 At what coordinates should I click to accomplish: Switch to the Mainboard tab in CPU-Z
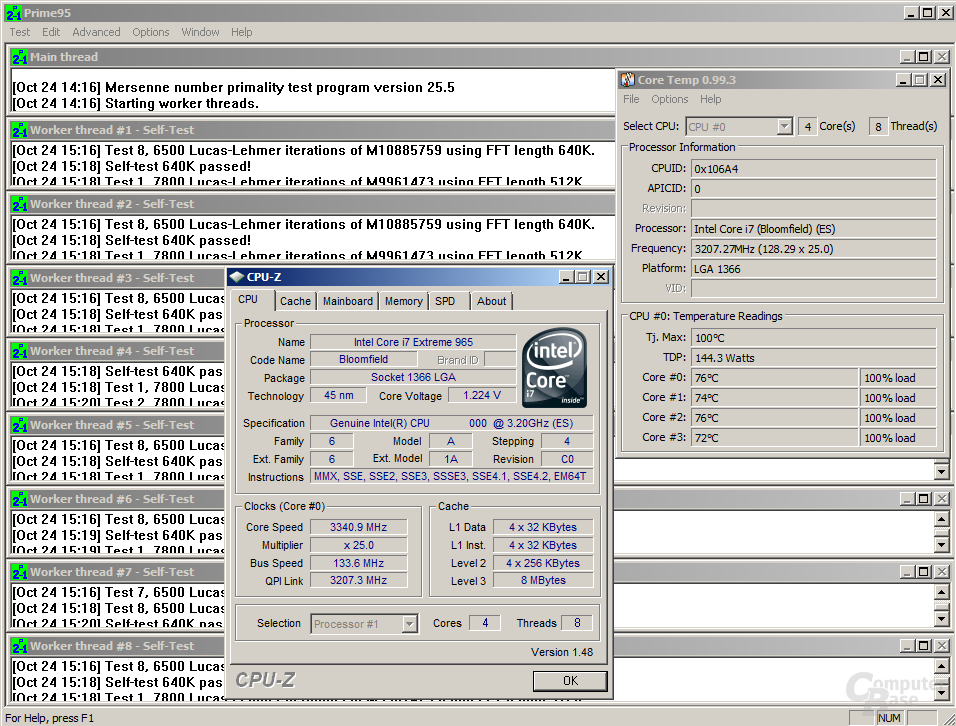(348, 301)
